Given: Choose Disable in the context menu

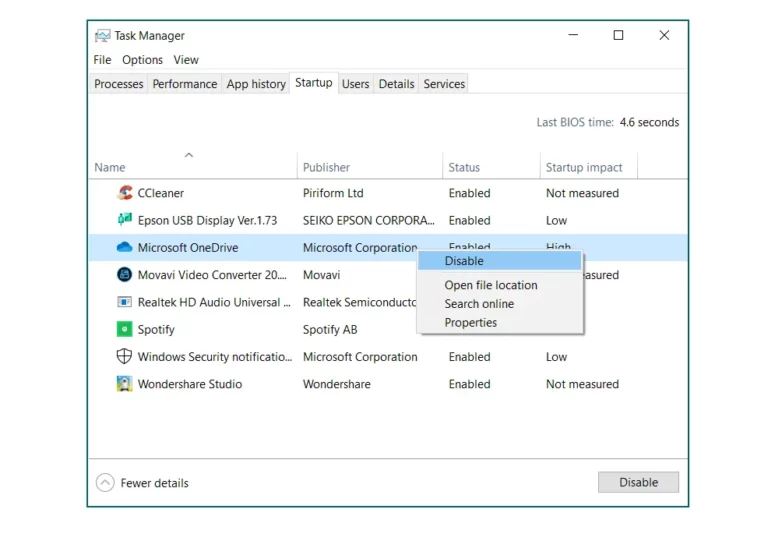Looking at the screenshot, I should 500,261.
